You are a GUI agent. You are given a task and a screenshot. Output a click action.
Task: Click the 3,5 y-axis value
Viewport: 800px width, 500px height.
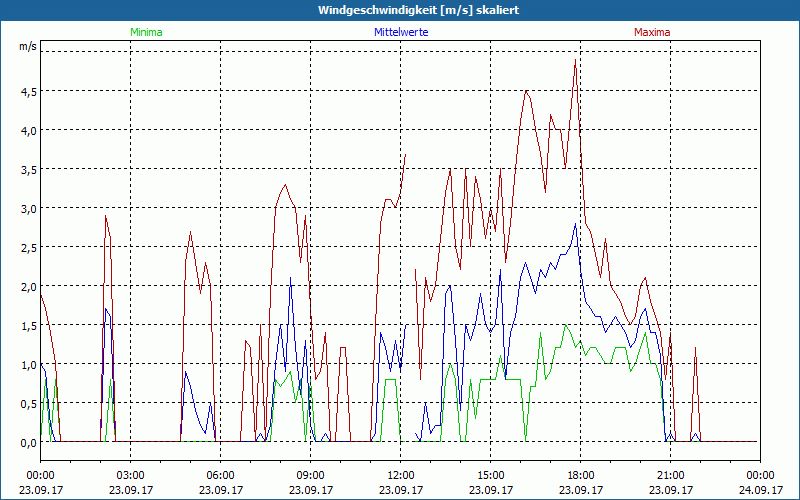click(x=29, y=170)
